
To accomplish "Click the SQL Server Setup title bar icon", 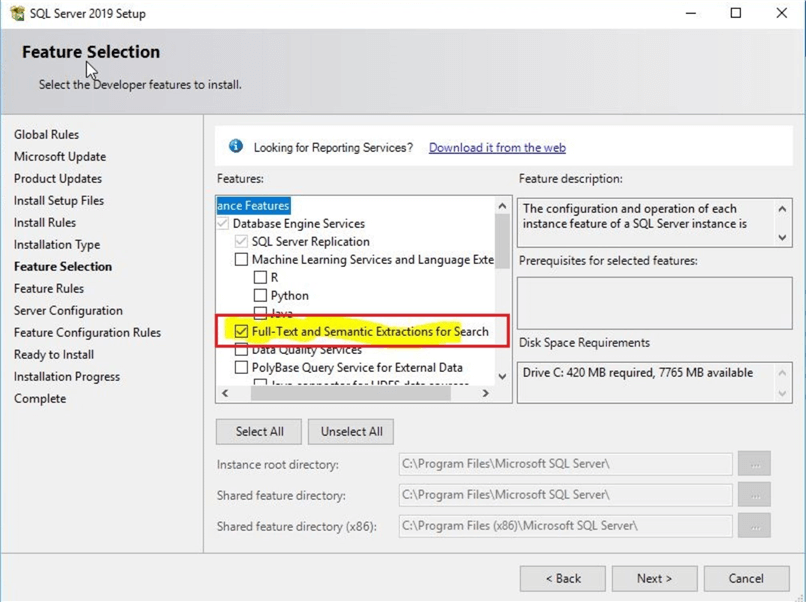I will [16, 13].
